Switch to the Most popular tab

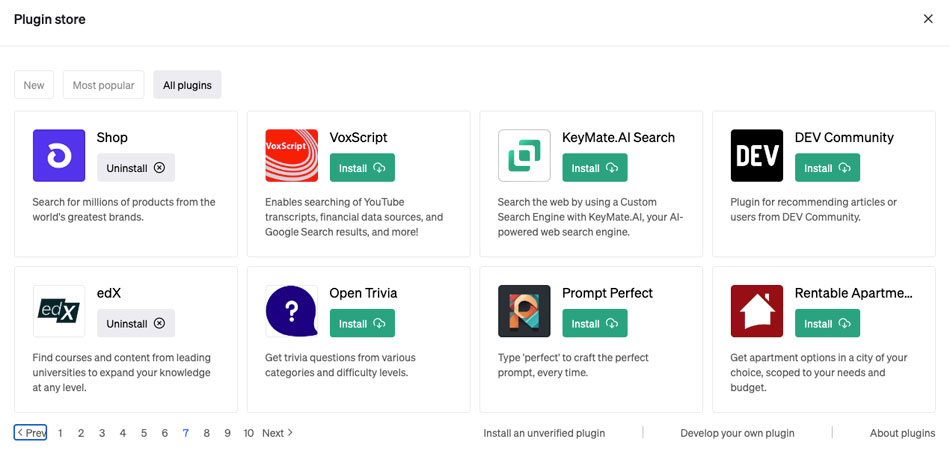click(104, 85)
